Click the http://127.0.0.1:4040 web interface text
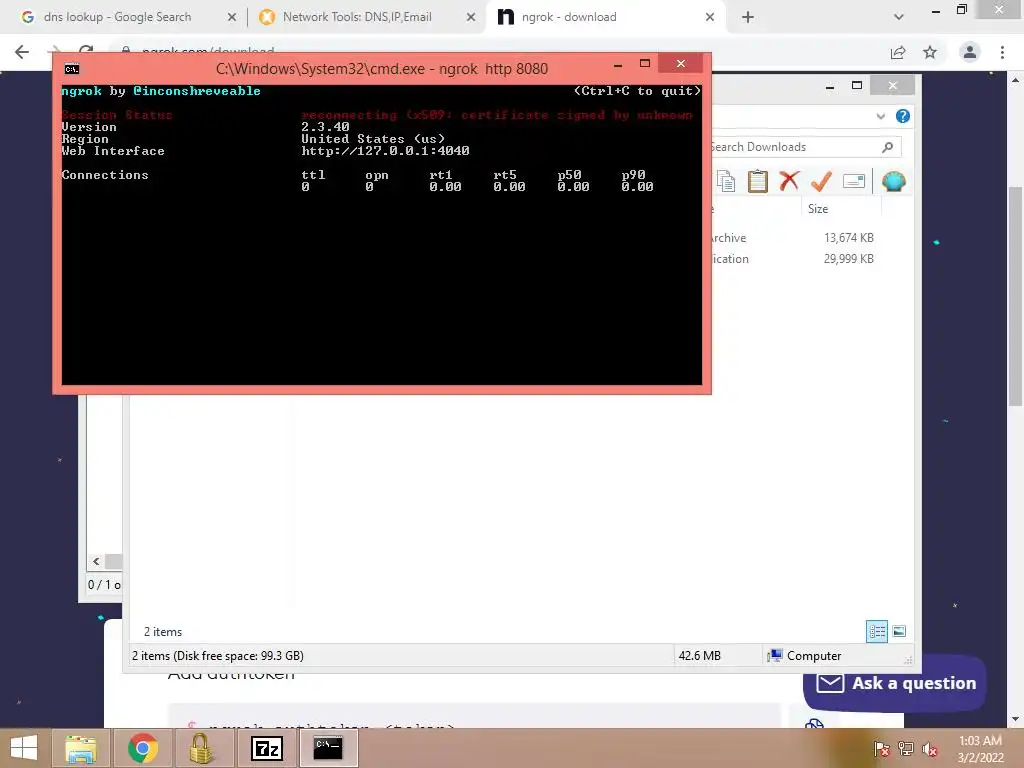1024x768 pixels. coord(385,151)
